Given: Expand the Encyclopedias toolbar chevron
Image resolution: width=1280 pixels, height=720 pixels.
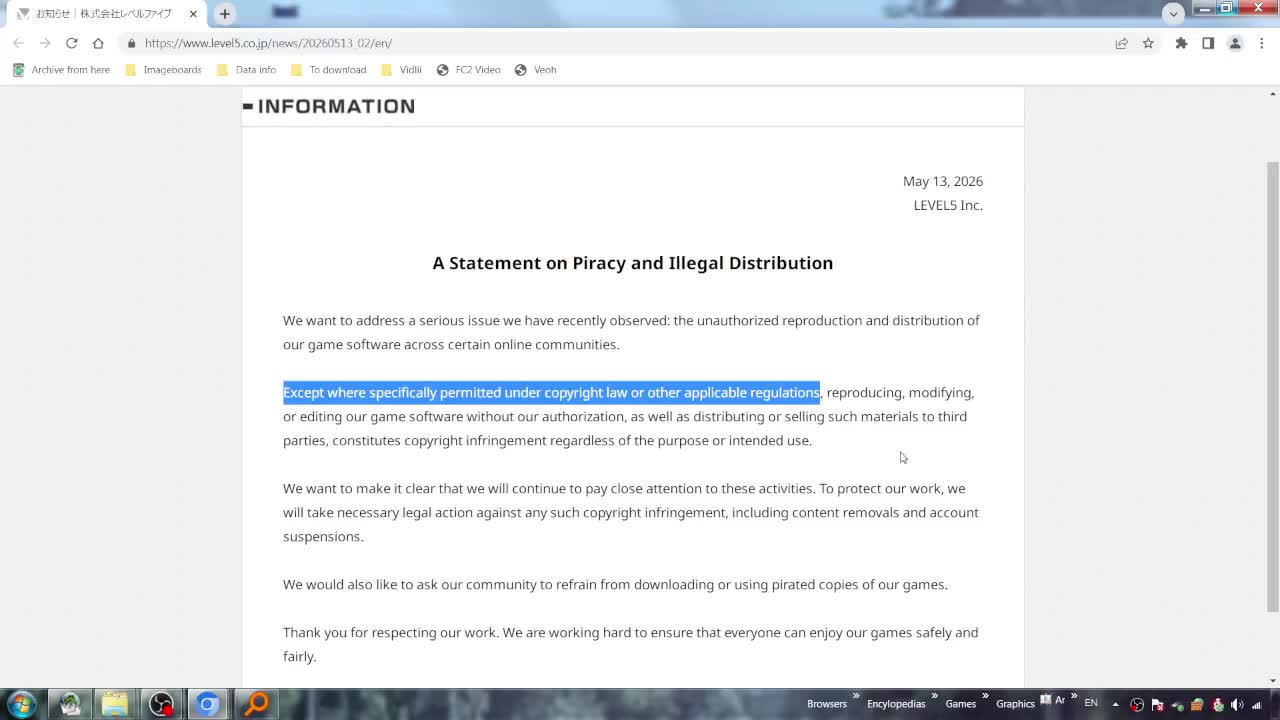Looking at the screenshot, I should (935, 696).
